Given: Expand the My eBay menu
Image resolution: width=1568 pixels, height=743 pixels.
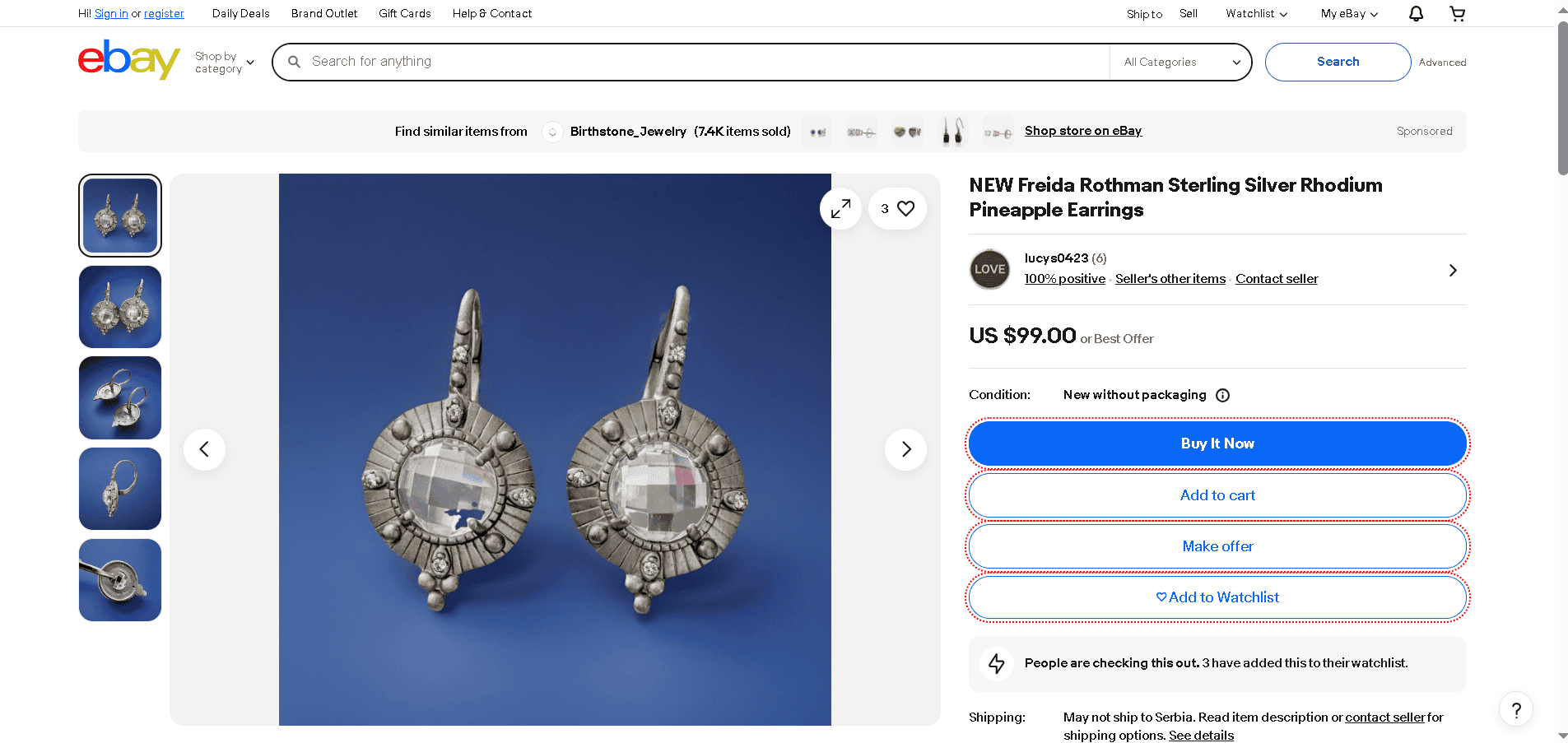Looking at the screenshot, I should click(1348, 14).
